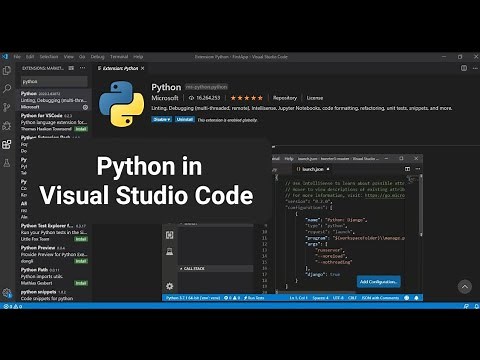Click the manage gear on the Python extension row

pos(85,107)
